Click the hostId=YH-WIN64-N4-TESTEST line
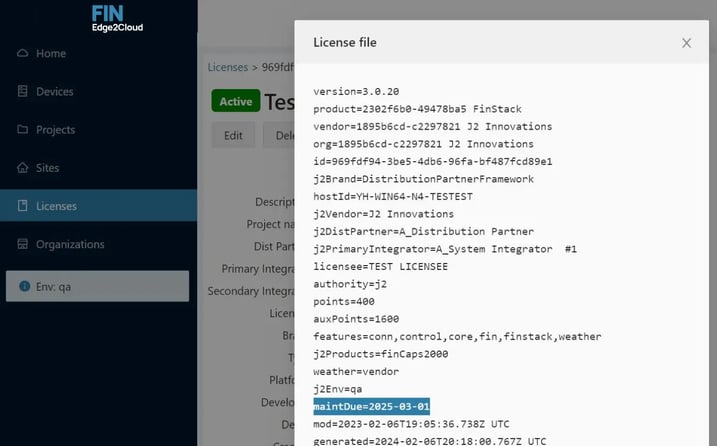The image size is (717, 446). click(393, 196)
